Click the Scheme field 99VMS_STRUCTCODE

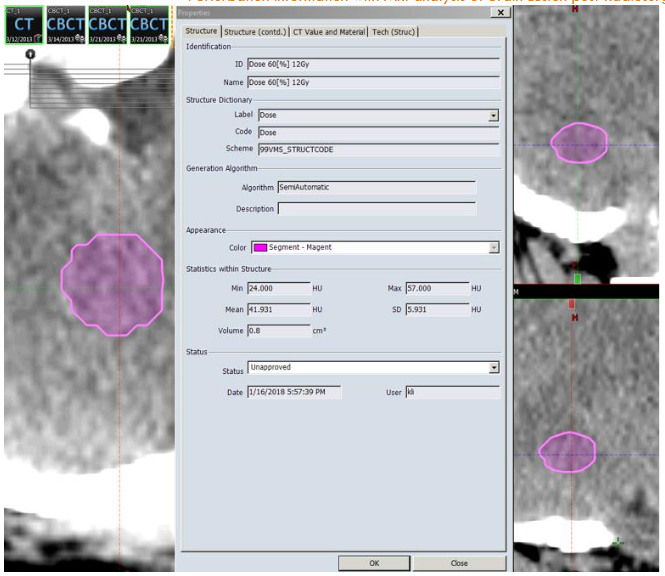click(378, 149)
